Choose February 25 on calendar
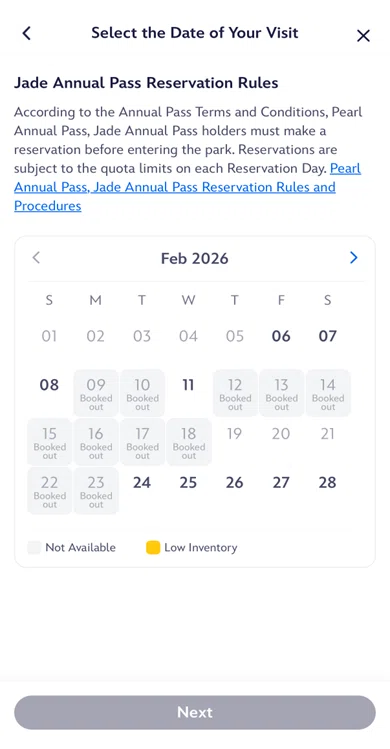The width and height of the screenshot is (390, 749). tap(188, 483)
